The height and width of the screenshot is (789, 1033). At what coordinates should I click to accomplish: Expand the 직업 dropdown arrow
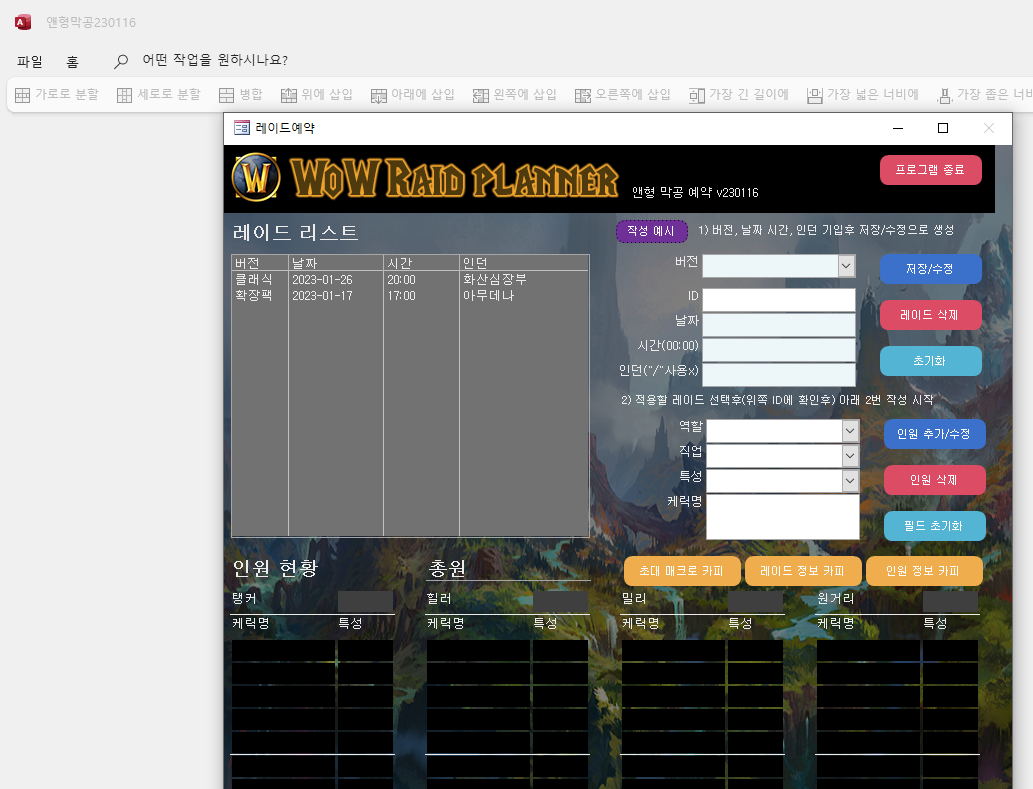tap(851, 456)
